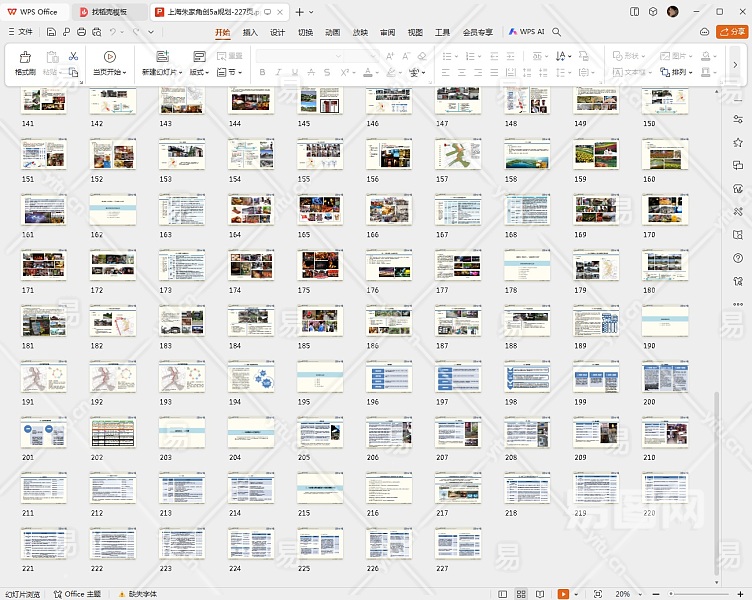The image size is (752, 600).
Task: Click the WPS AI button
Action: click(527, 32)
